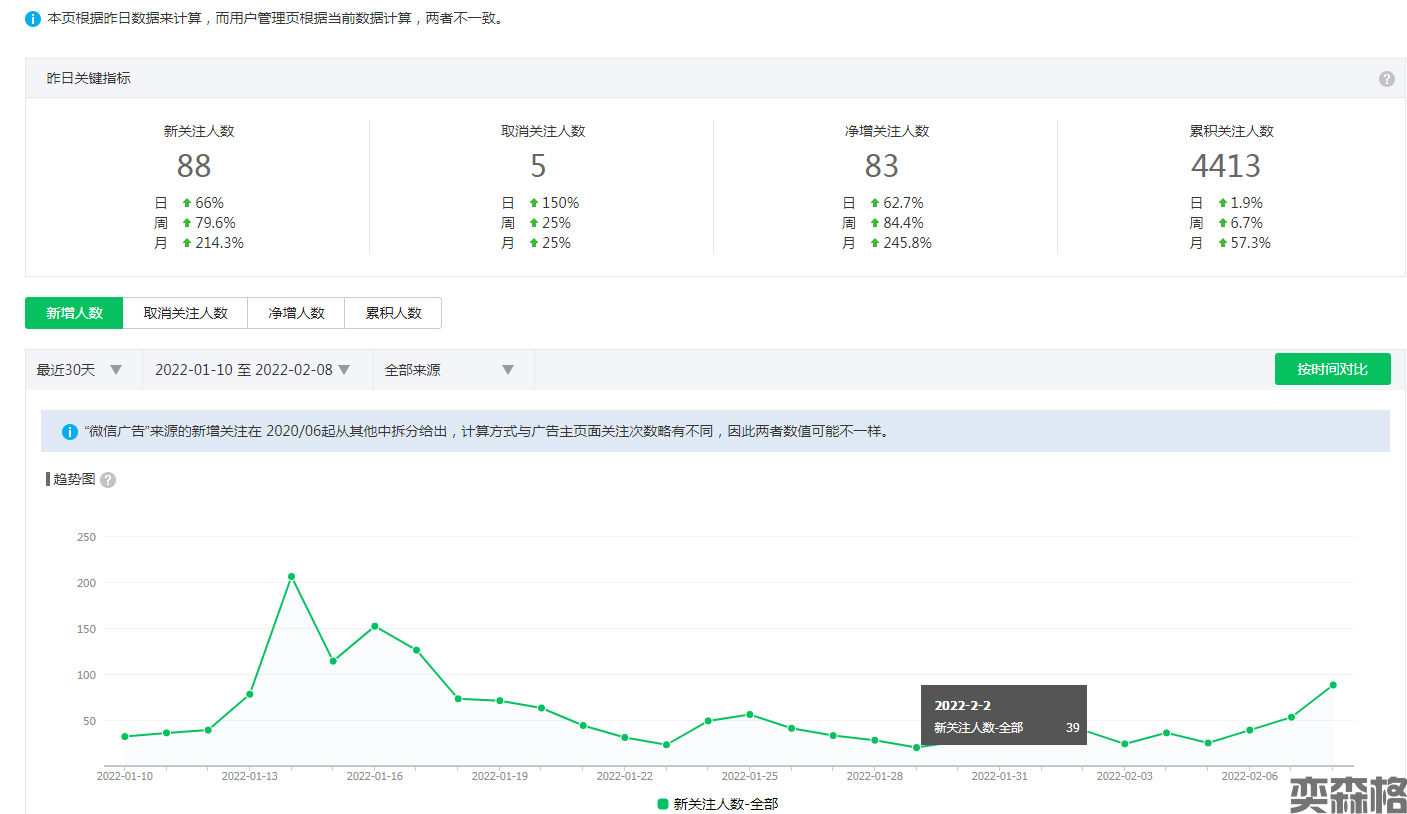Screen dimensions: 1407x814
Task: Toggle 新关注人数-全部 legend series
Action: (716, 804)
